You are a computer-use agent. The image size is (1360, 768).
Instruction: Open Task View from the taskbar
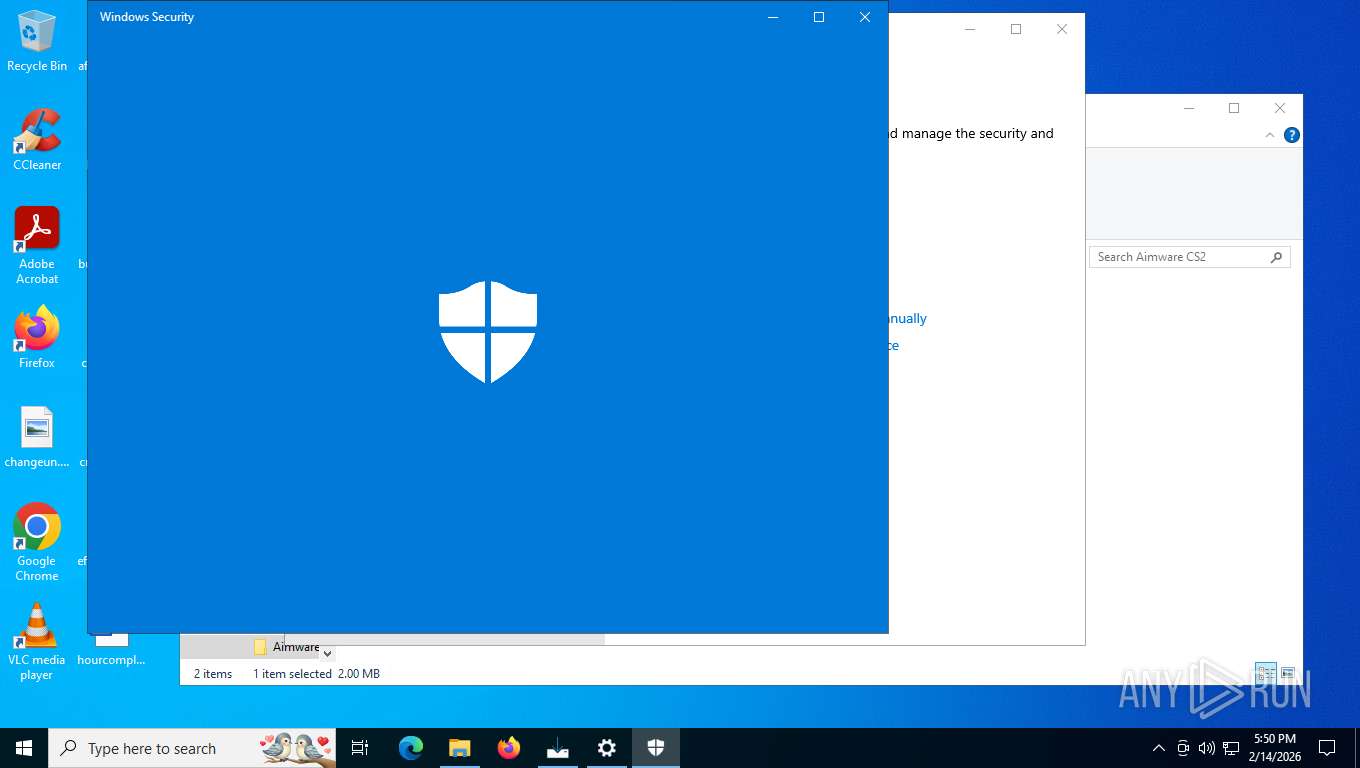pyautogui.click(x=360, y=748)
